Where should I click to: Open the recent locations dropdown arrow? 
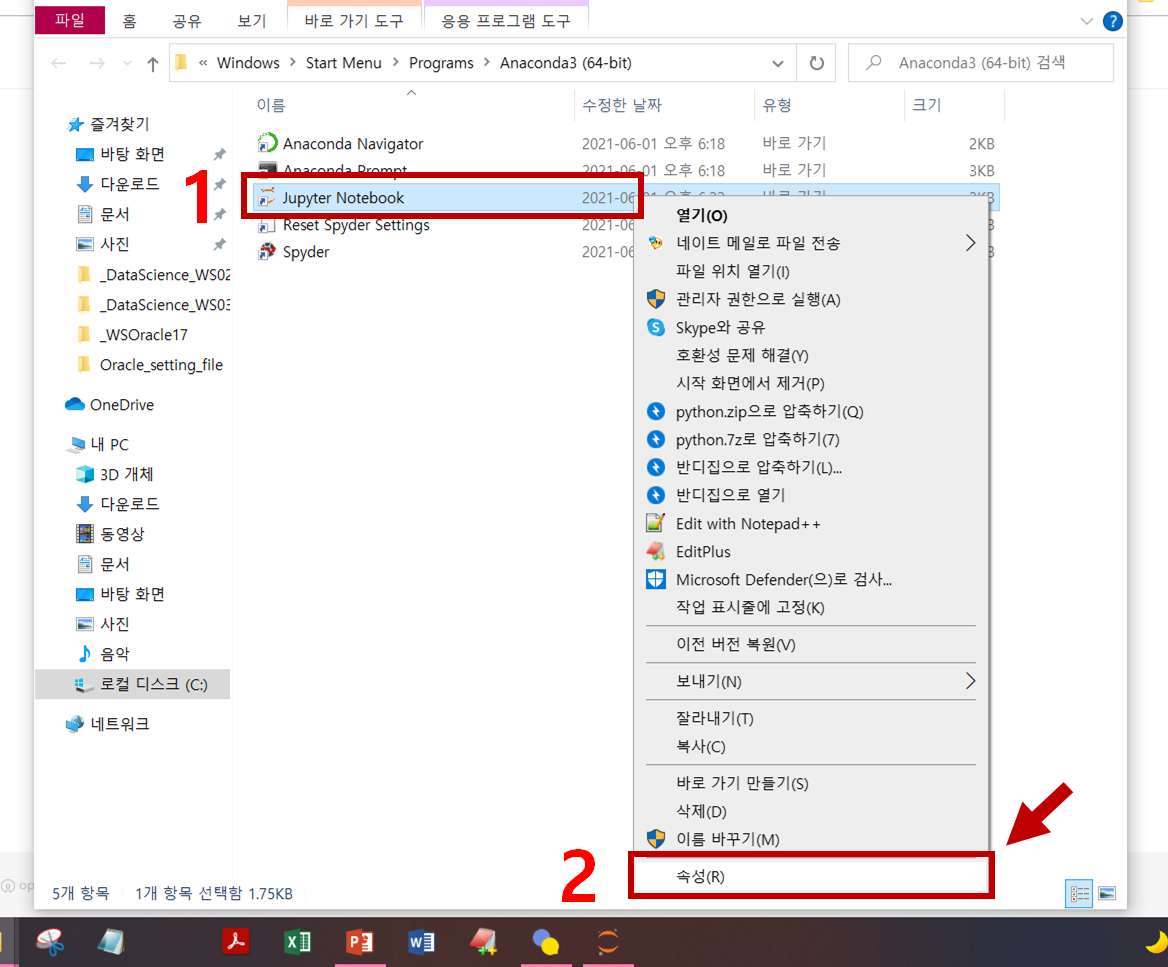(127, 64)
